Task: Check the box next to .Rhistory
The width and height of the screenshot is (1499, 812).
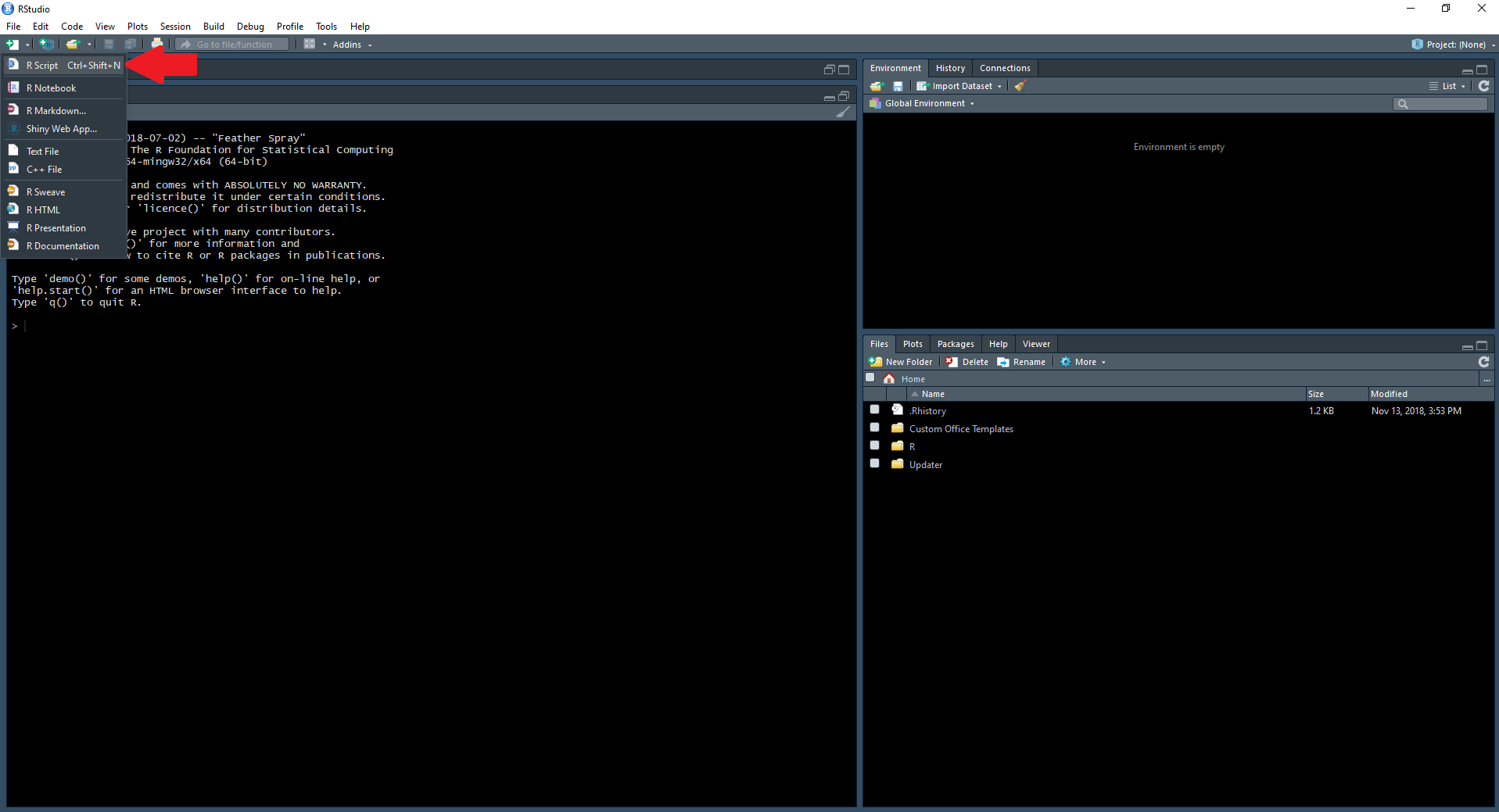Action: coord(874,410)
